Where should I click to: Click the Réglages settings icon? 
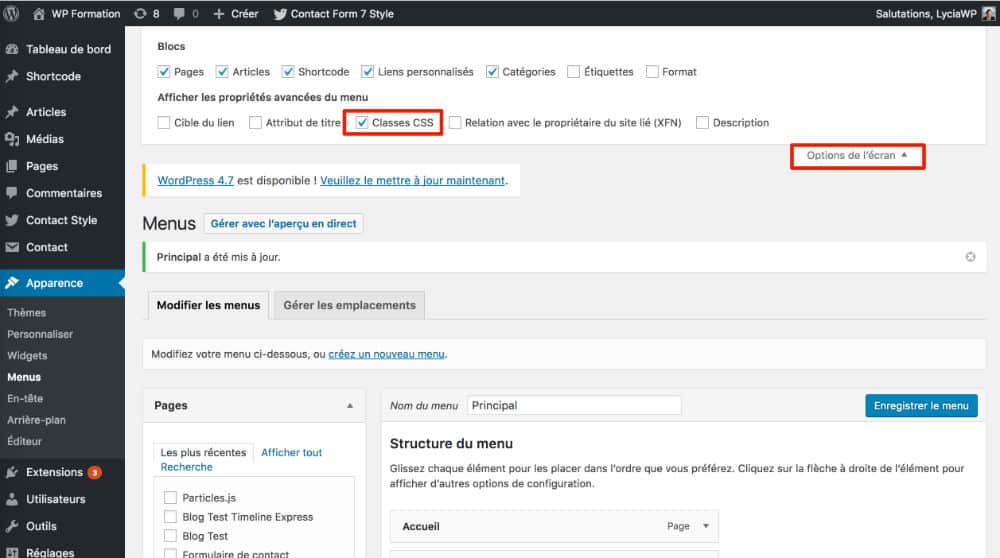pyautogui.click(x=12, y=552)
